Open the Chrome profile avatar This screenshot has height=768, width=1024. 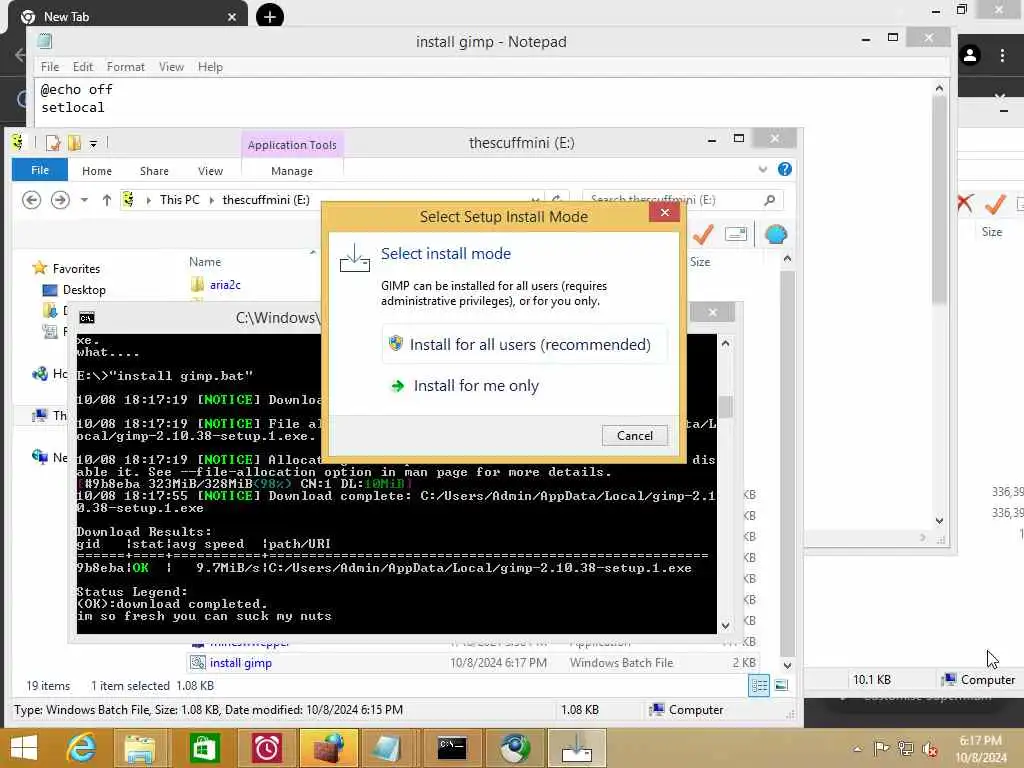pos(970,56)
